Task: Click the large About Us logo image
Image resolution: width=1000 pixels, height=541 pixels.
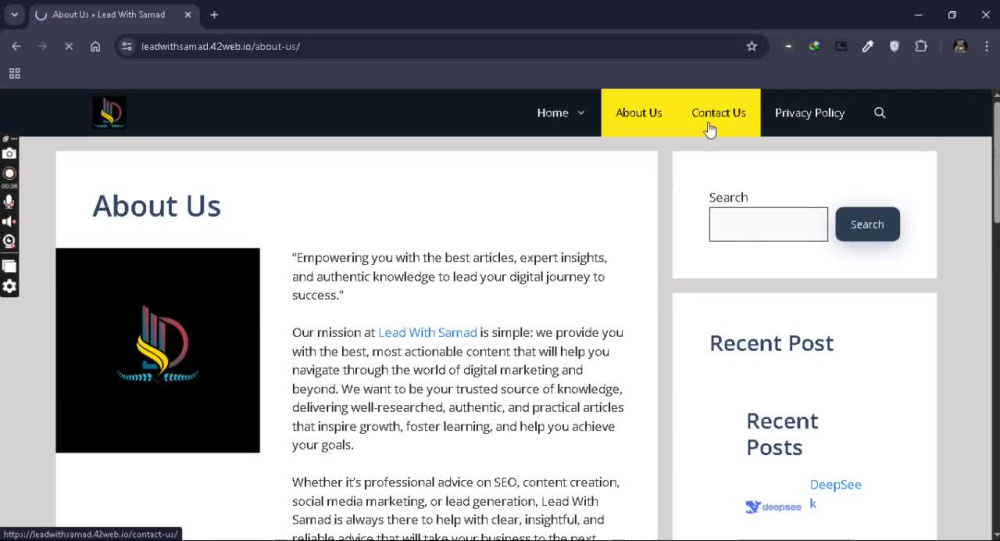Action: click(x=158, y=350)
